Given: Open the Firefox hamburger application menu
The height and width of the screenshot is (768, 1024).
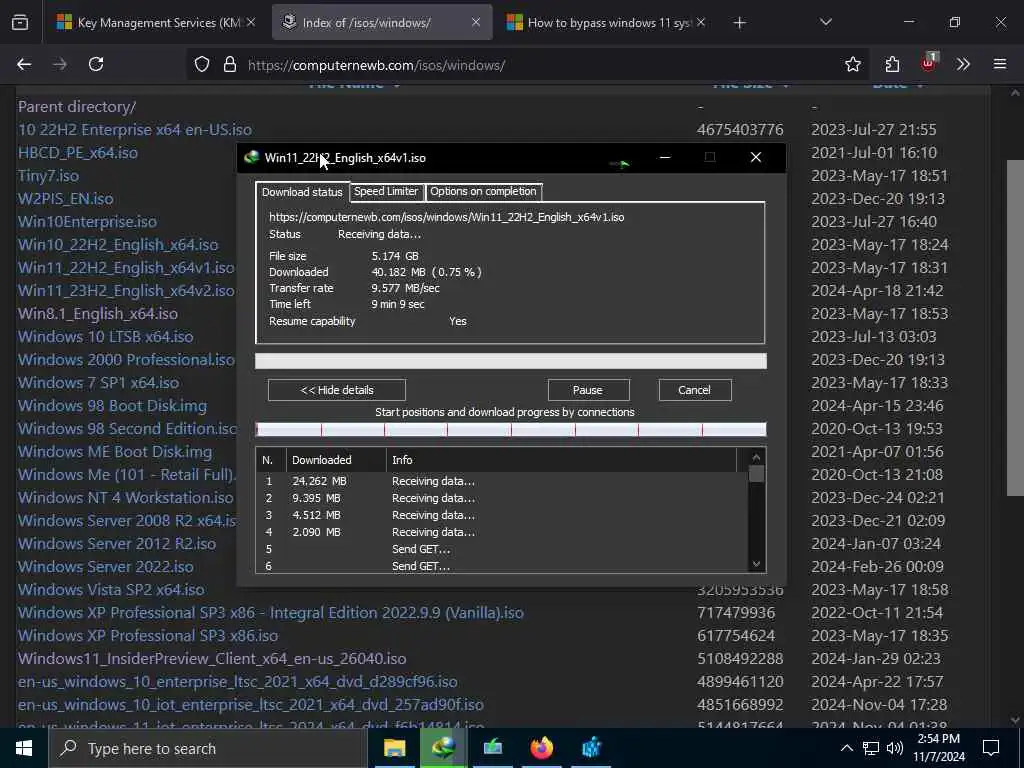Looking at the screenshot, I should point(1000,64).
